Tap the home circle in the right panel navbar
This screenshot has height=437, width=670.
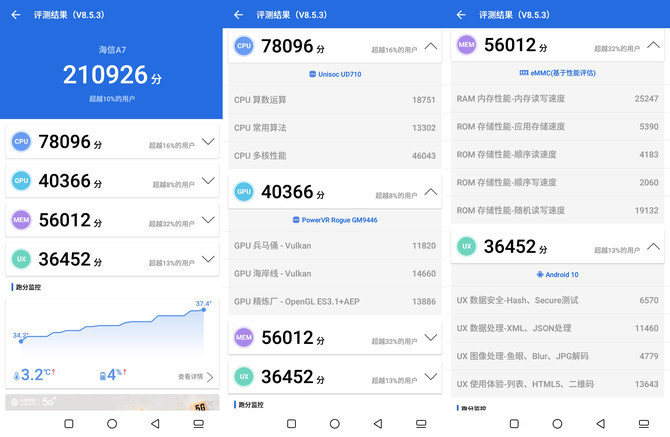(x=557, y=424)
